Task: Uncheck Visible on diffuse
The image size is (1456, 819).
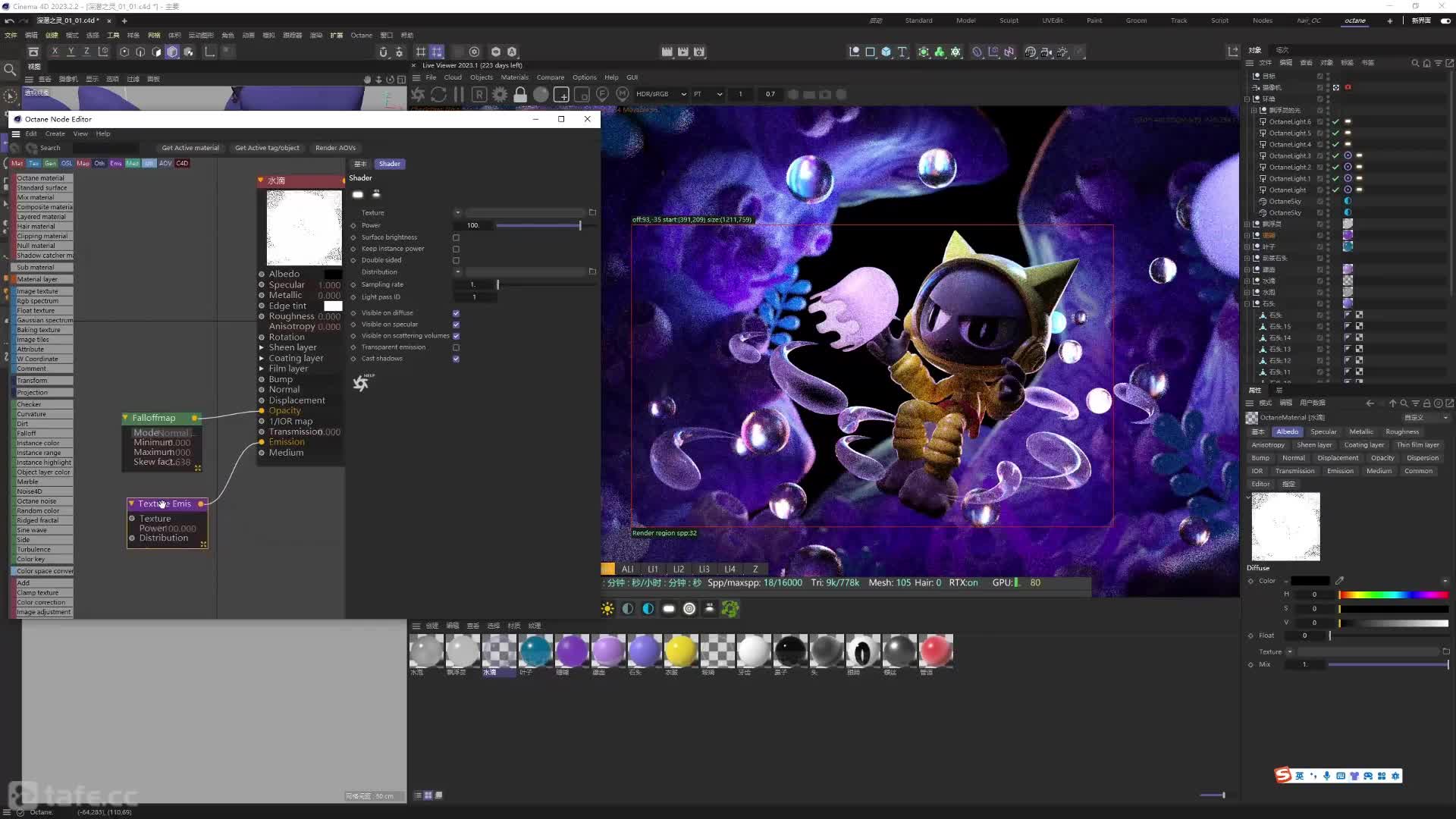Action: (456, 313)
